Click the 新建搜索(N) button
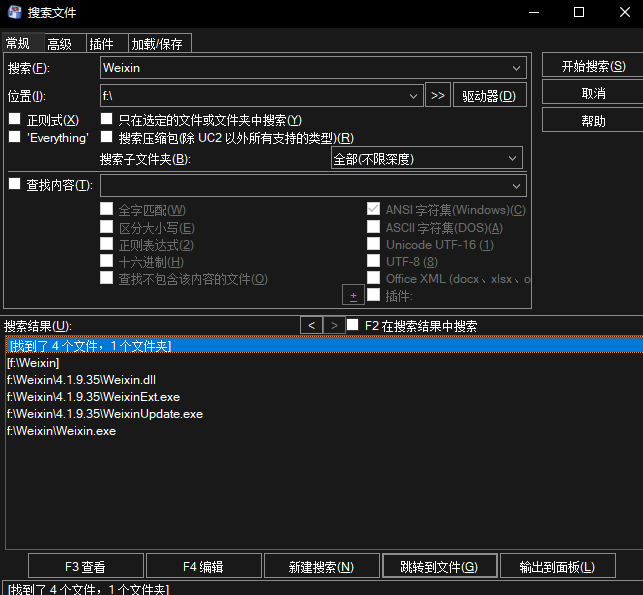Image resolution: width=643 pixels, height=595 pixels. pos(322,566)
